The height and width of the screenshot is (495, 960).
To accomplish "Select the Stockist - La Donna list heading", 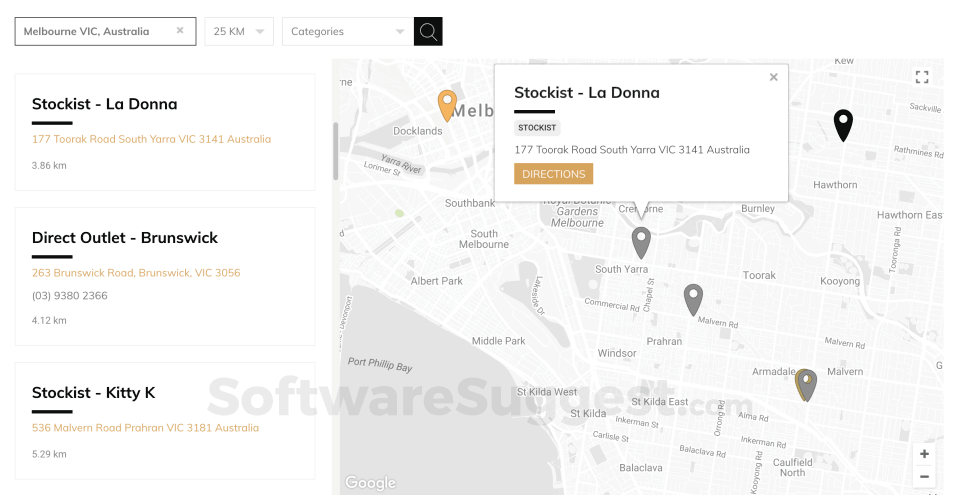I will point(105,104).
